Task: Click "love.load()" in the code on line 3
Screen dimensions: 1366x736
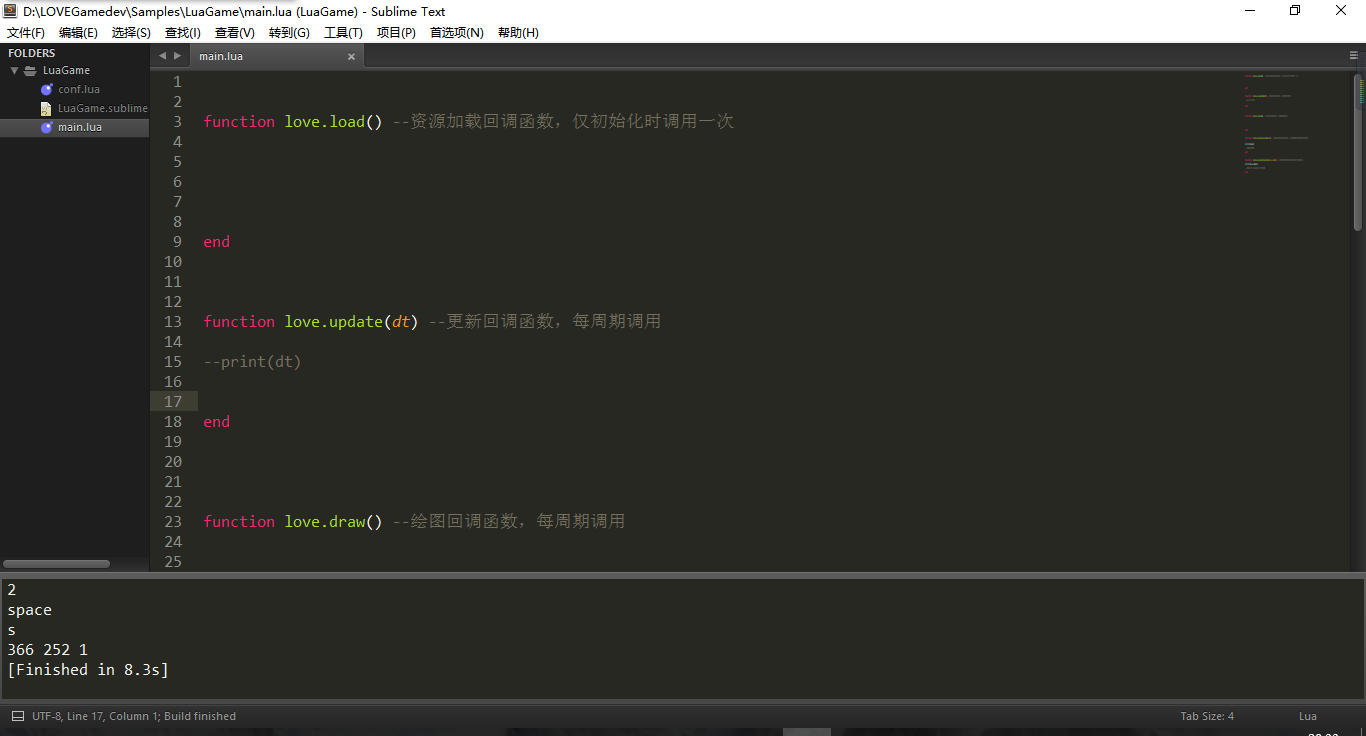Action: (334, 122)
